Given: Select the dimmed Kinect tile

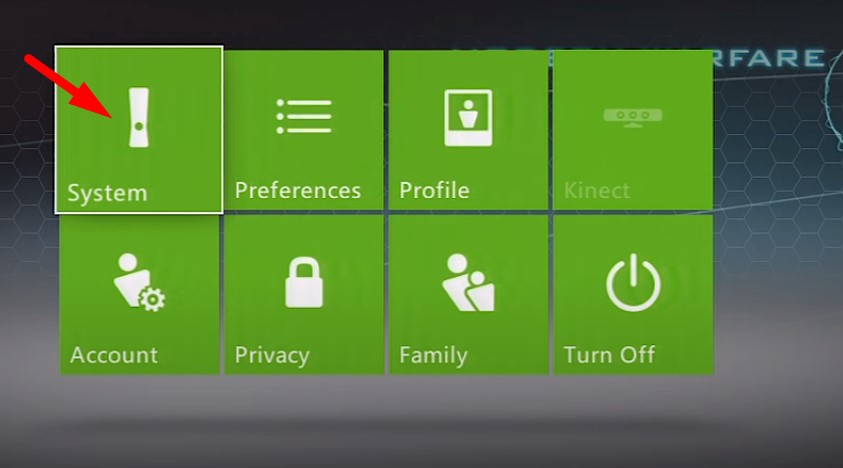Looking at the screenshot, I should 633,130.
